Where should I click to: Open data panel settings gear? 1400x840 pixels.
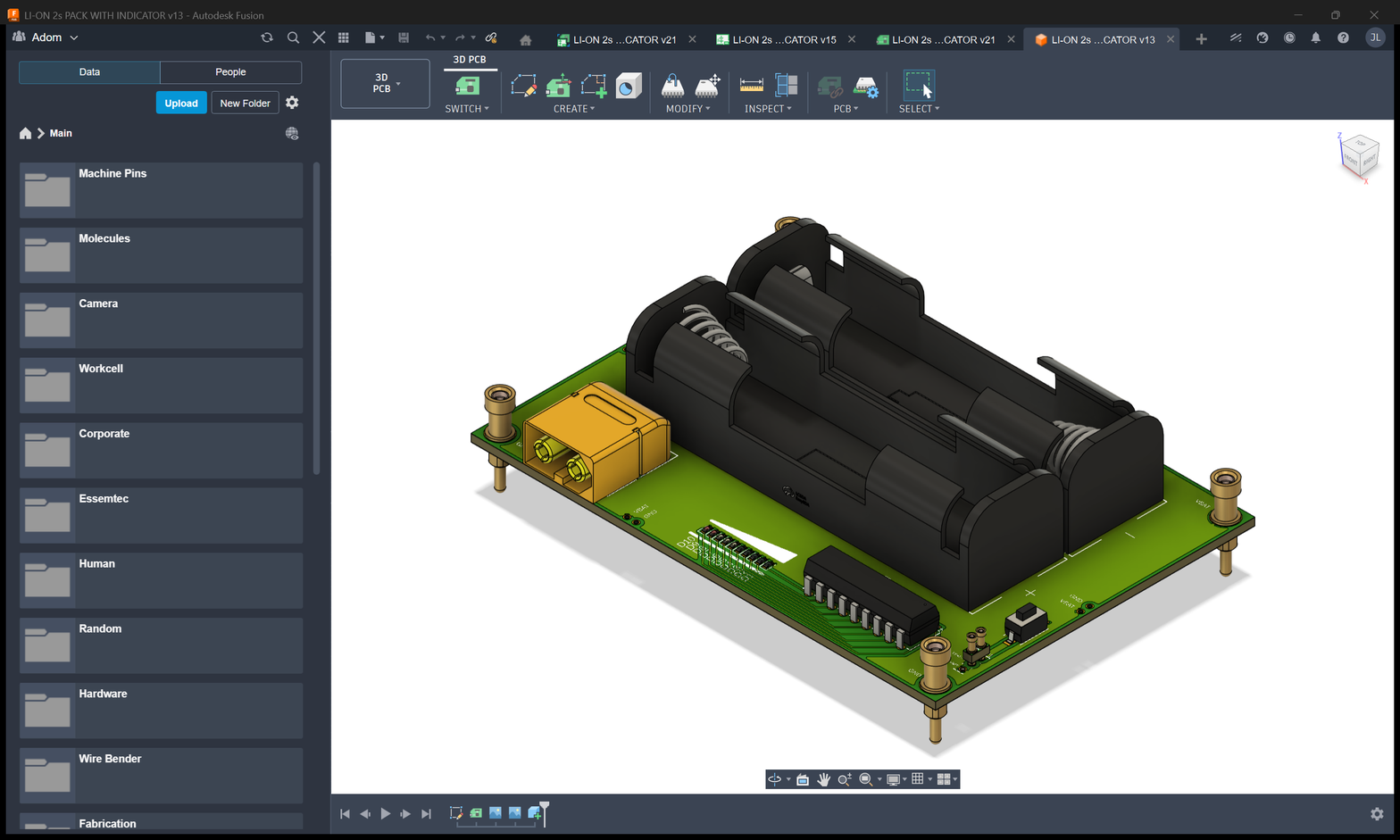(x=292, y=103)
